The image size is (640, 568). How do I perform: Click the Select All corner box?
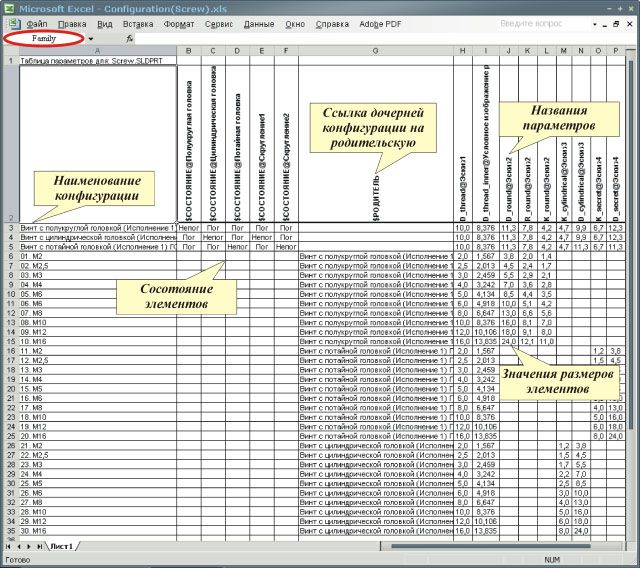tap(11, 51)
